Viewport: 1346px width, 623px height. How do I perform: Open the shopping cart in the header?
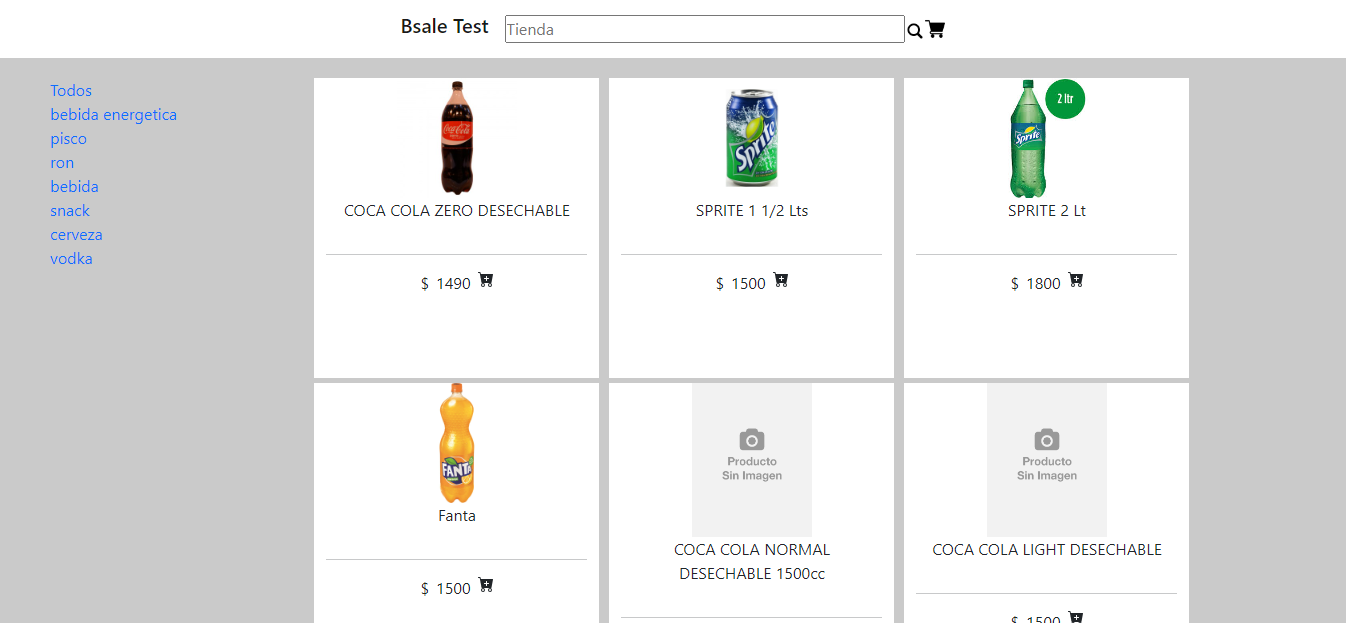pyautogui.click(x=934, y=29)
